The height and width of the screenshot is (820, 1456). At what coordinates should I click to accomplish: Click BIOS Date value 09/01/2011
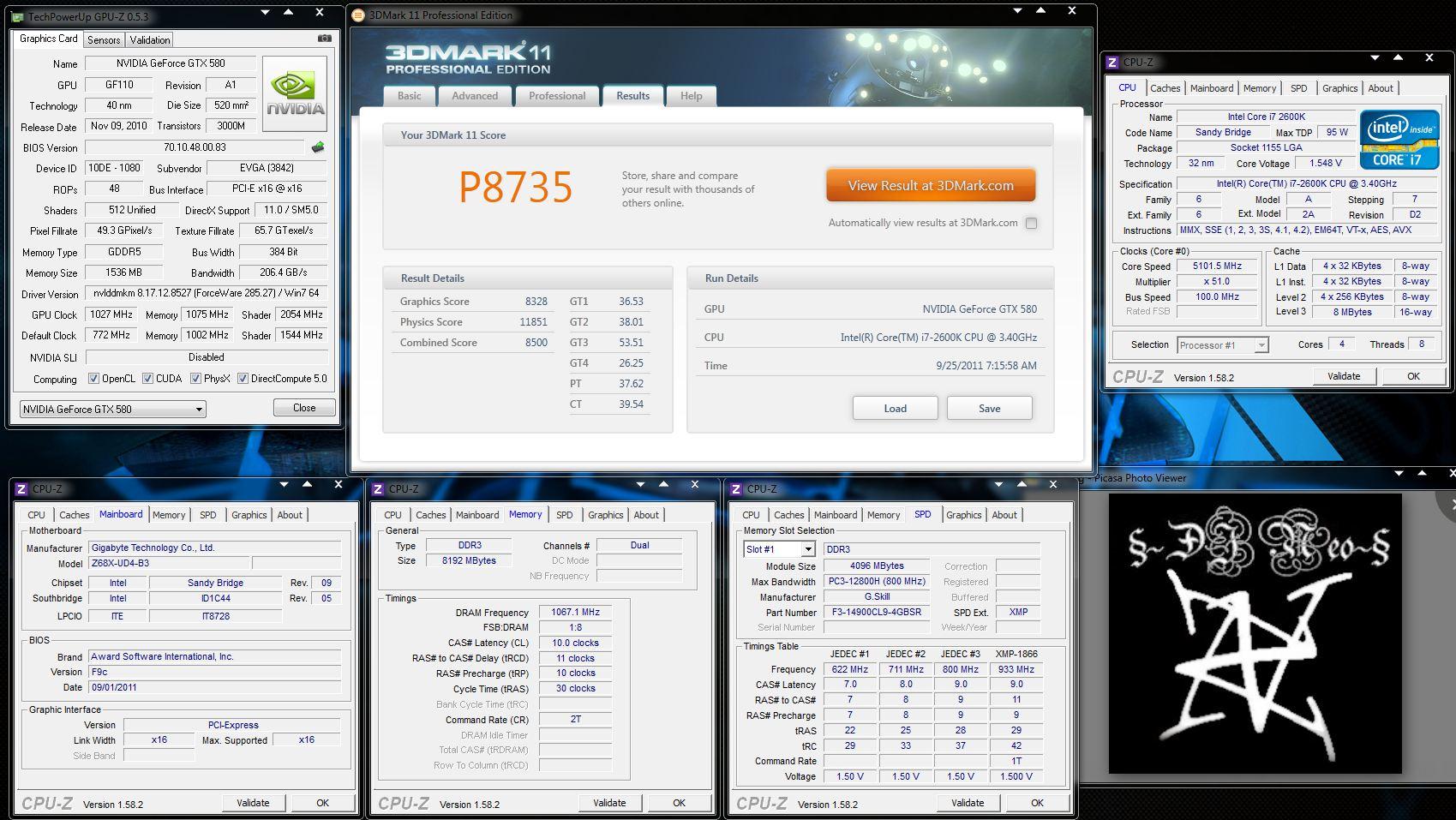pyautogui.click(x=214, y=687)
